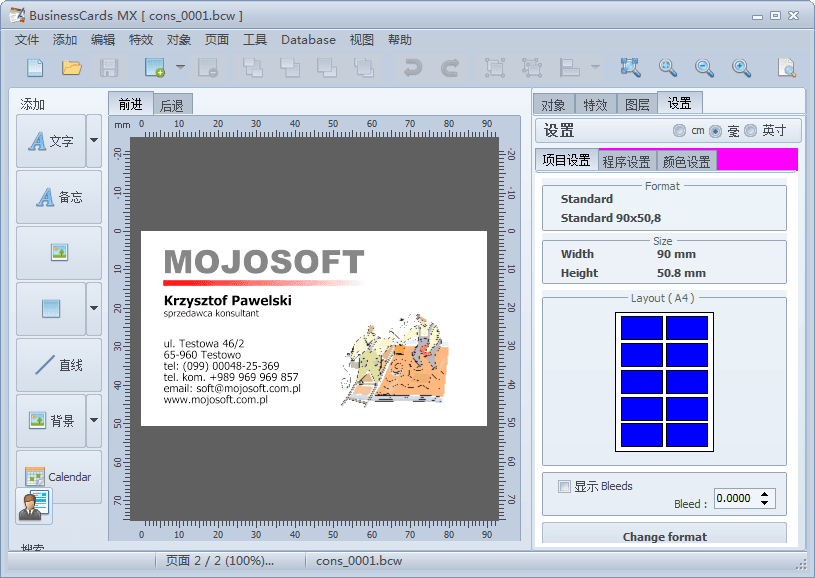
Task: Click the Zoom 1:1 magnifier icon
Action: click(x=667, y=68)
